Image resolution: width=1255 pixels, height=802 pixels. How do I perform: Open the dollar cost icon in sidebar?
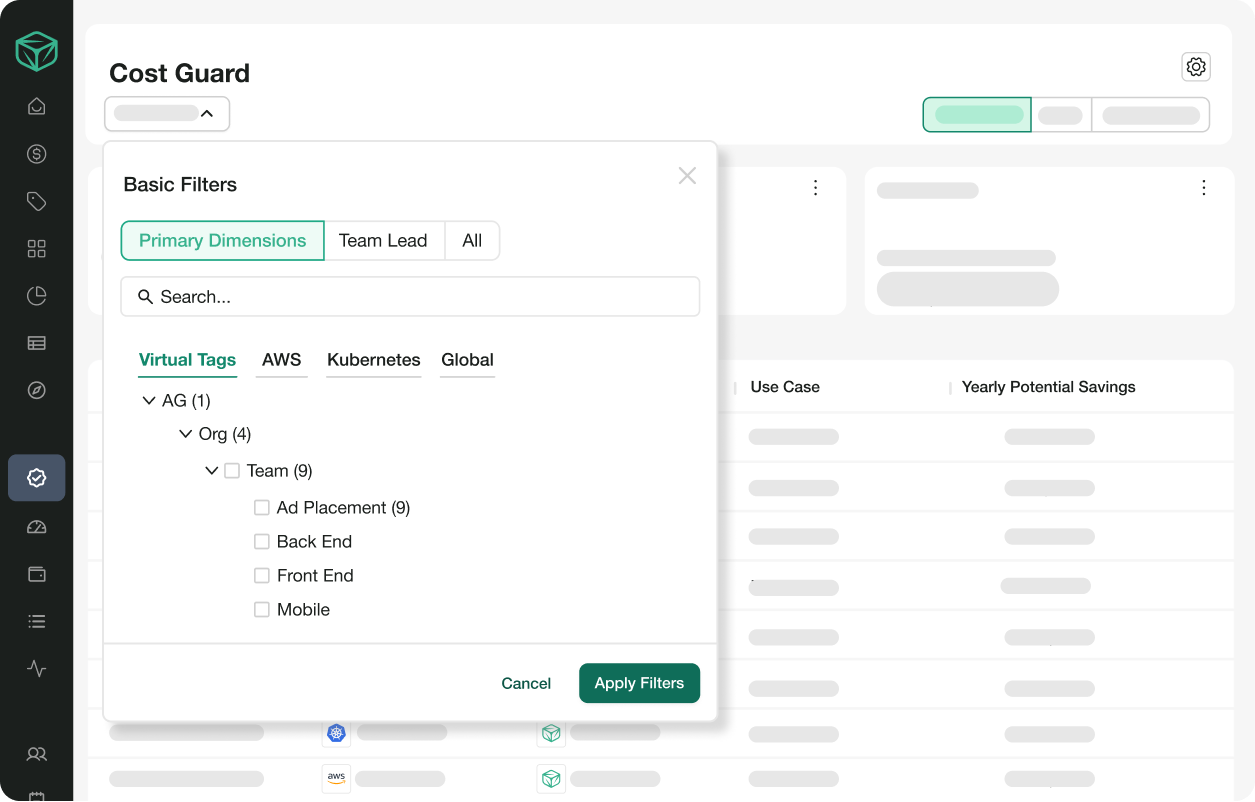(x=37, y=154)
